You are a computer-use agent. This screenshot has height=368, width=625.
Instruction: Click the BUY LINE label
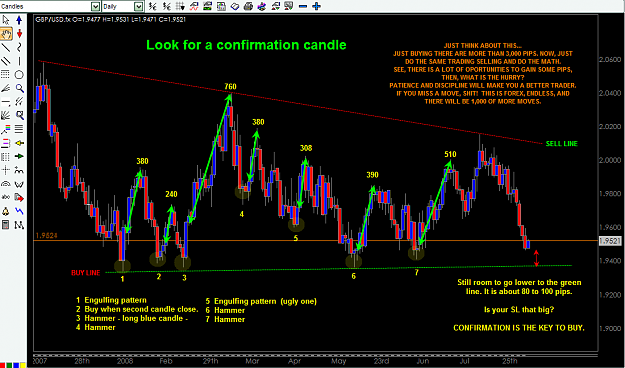tap(85, 273)
